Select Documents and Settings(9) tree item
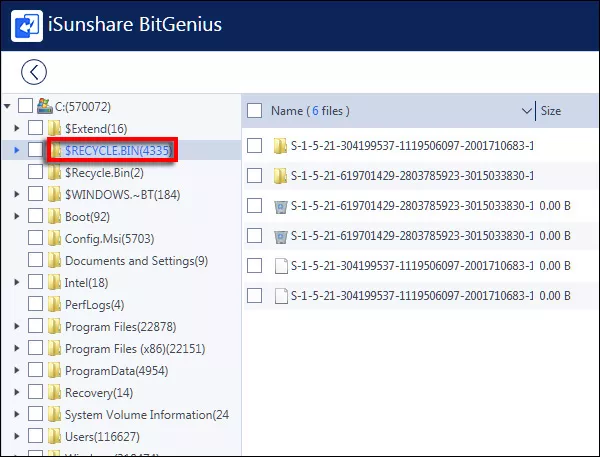Image resolution: width=600 pixels, height=457 pixels. coord(136,261)
